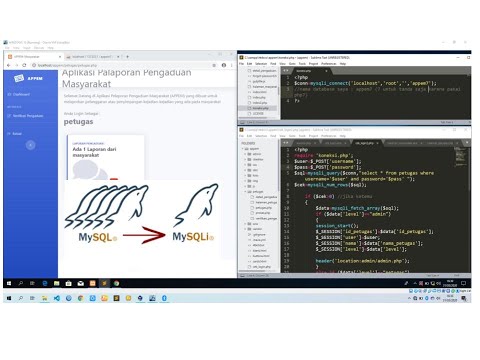The width and height of the screenshot is (480, 360).
Task: Open Bluetooth icon in host taskbar
Action: coord(164,298)
